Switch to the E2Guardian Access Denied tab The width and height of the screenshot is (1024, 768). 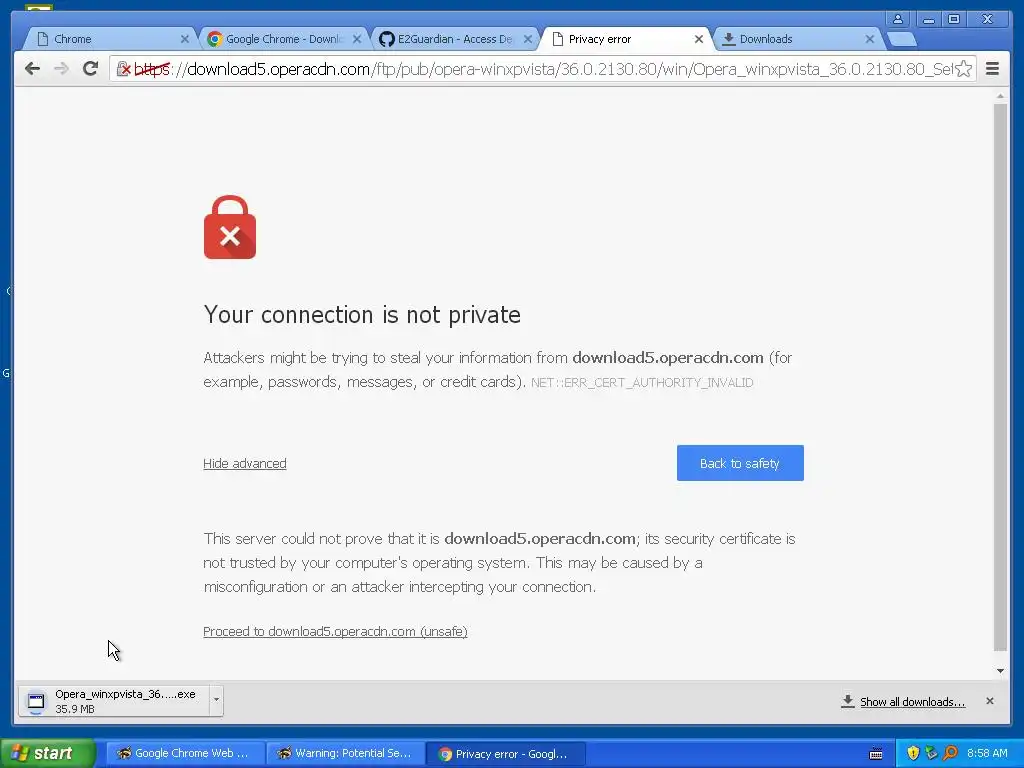[455, 39]
